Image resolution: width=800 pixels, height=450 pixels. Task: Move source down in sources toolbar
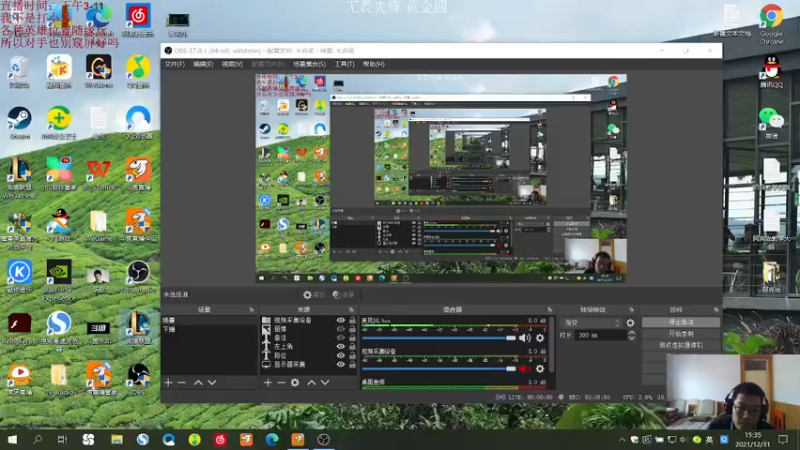click(325, 382)
